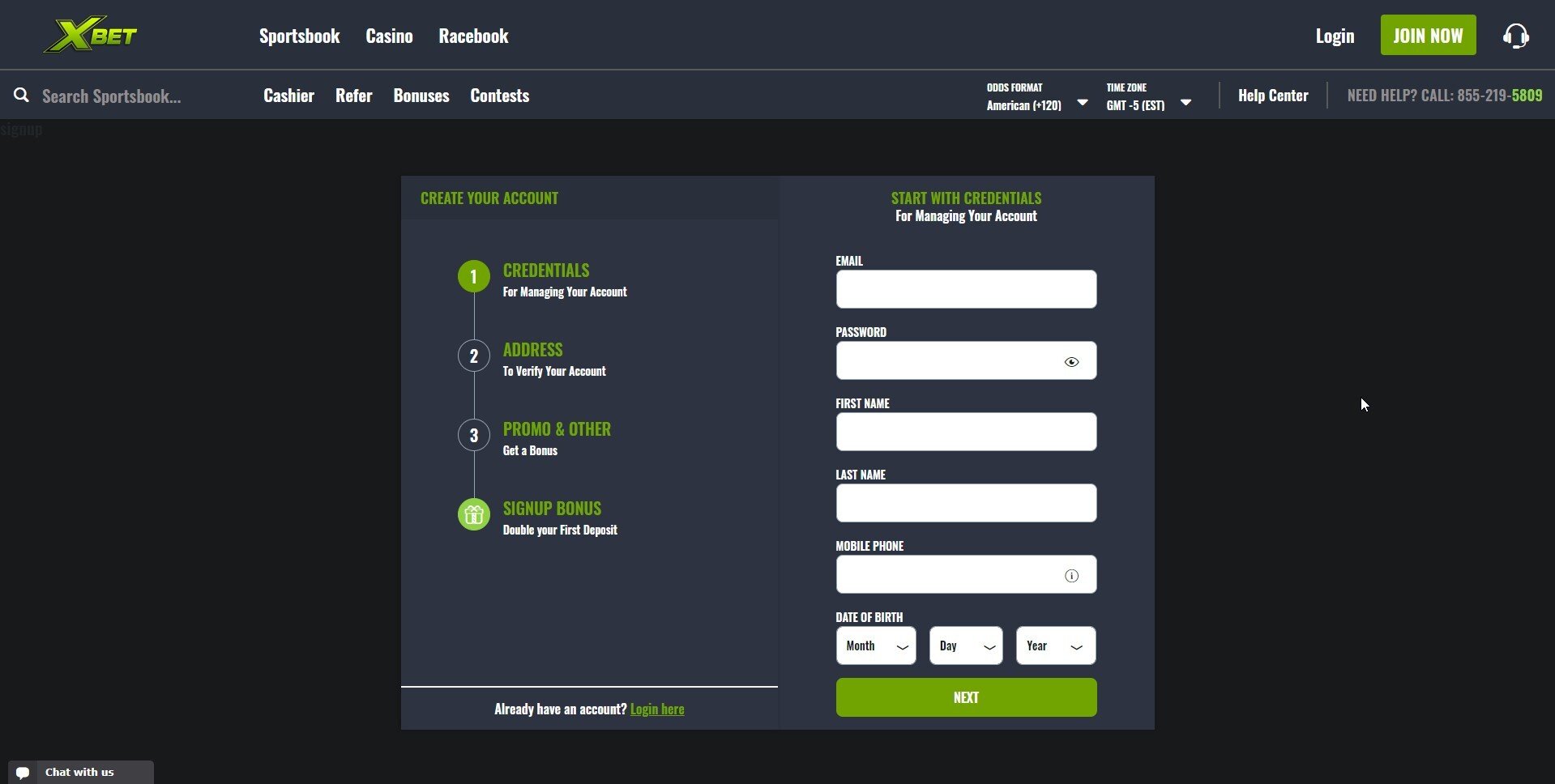Image resolution: width=1555 pixels, height=784 pixels.
Task: Open the Month dropdown
Action: [876, 646]
